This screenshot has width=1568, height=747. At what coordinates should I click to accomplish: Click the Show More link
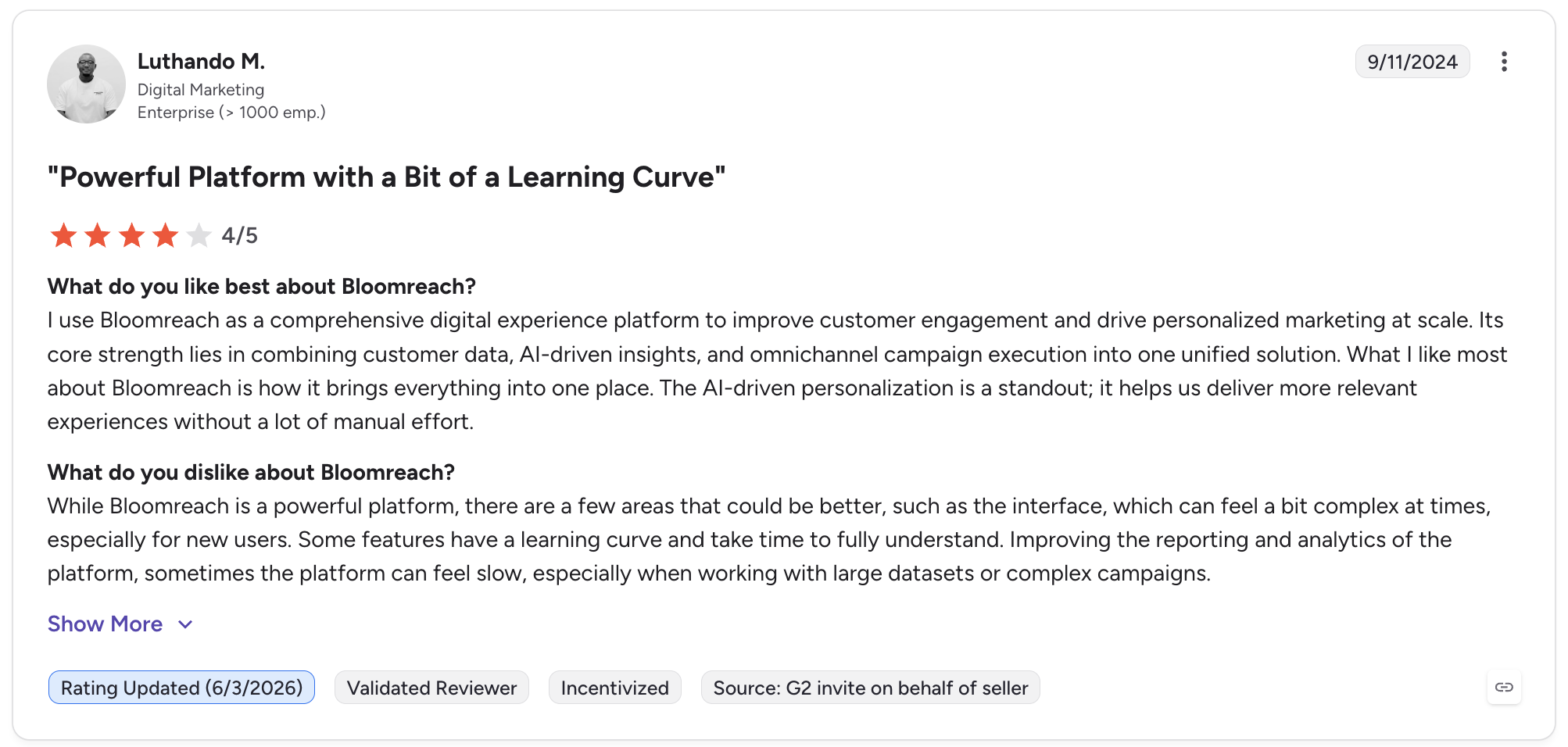click(105, 624)
